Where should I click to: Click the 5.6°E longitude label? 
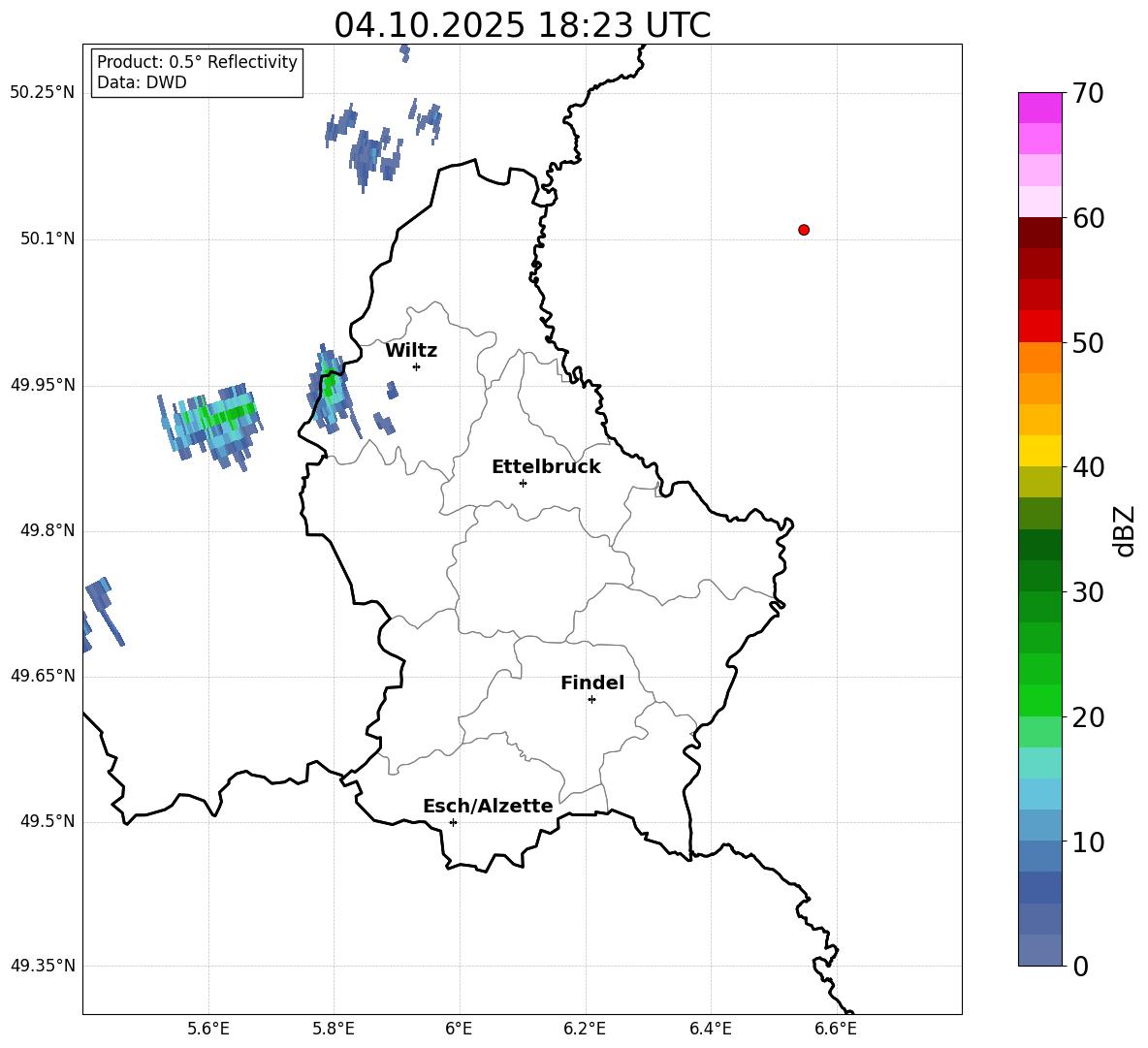pyautogui.click(x=208, y=1029)
